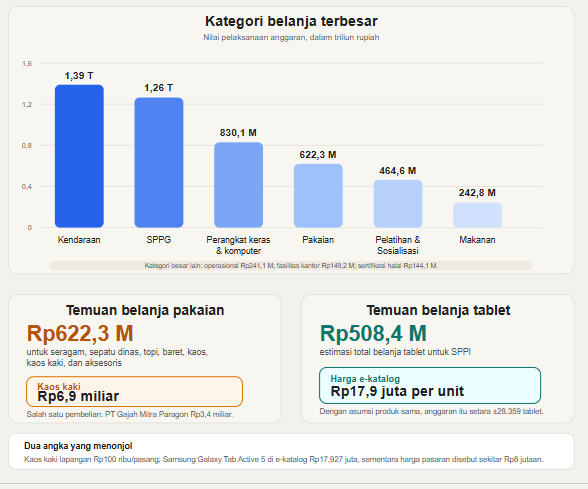The image size is (588, 489).
Task: Click the Temuan belanja tablet heading
Action: point(438,310)
